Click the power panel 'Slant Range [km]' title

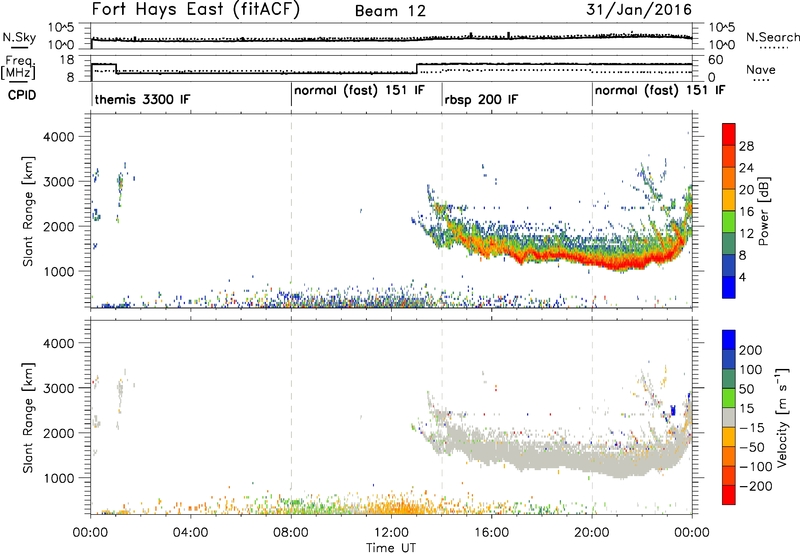tap(28, 211)
